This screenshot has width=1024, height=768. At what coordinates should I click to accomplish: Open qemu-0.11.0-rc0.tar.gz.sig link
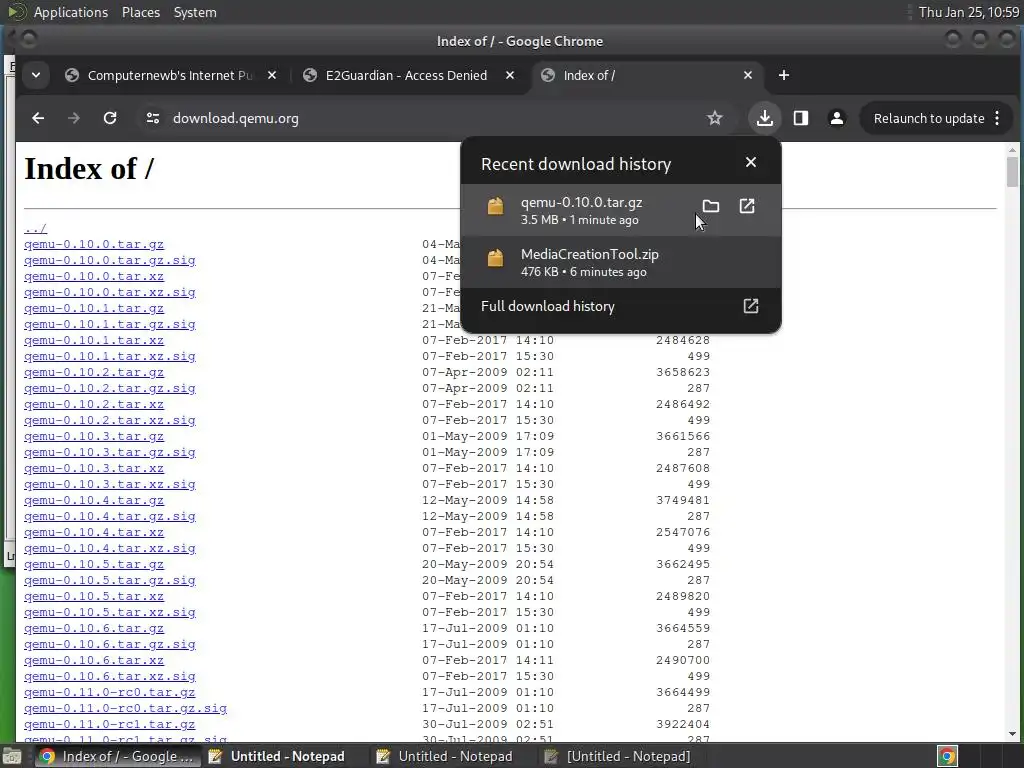tap(125, 708)
